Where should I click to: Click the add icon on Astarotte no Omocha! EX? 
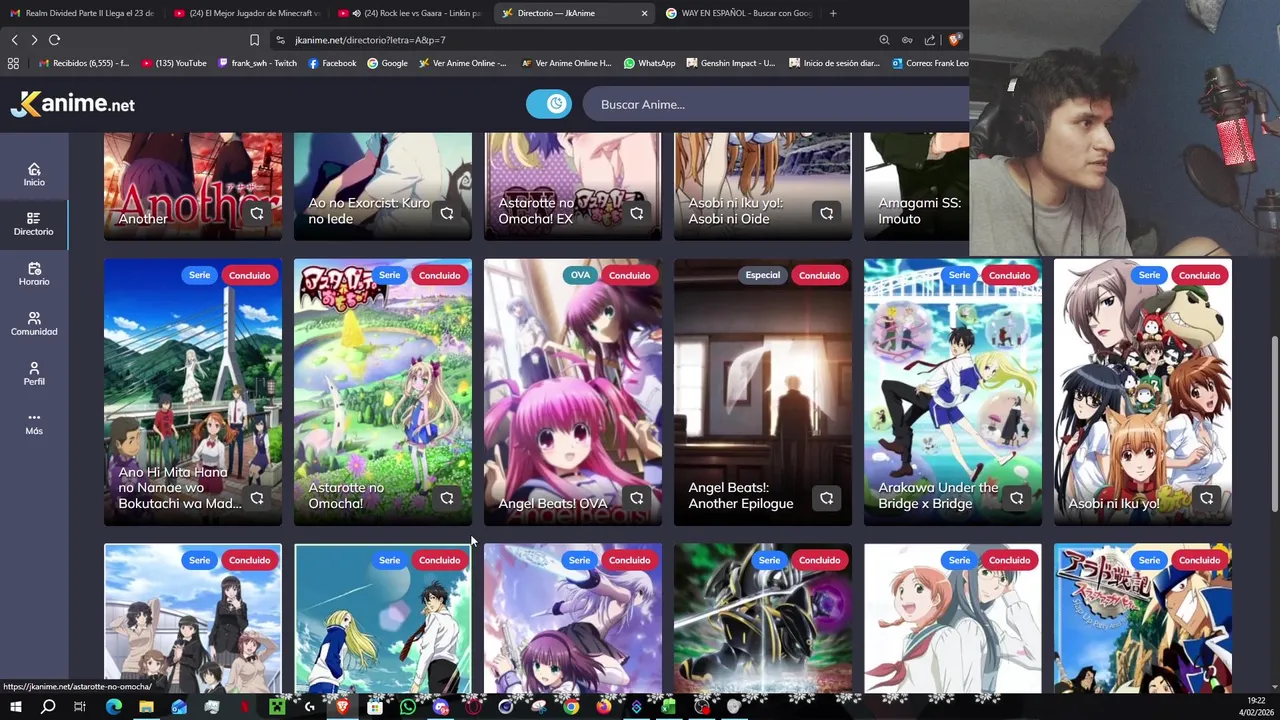pos(637,213)
